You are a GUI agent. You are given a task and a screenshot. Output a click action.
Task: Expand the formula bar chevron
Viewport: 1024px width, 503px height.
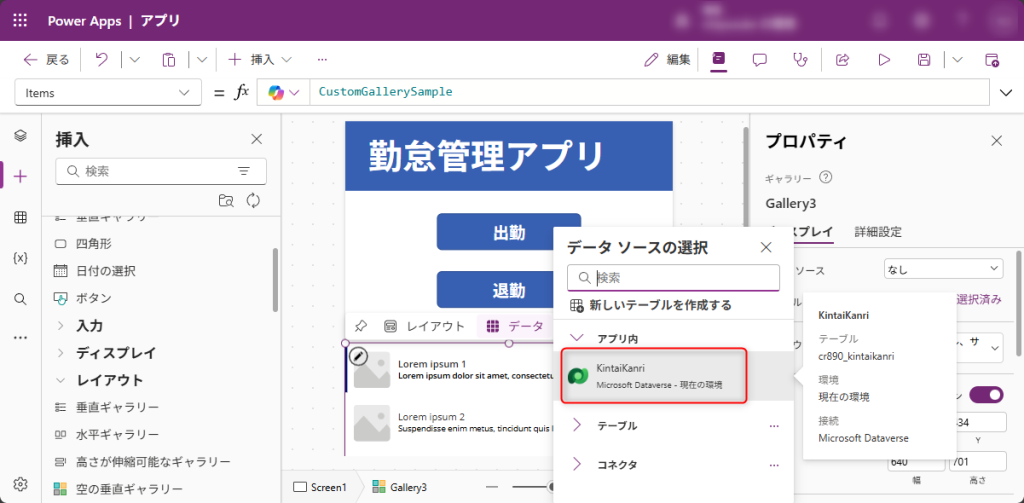click(x=1006, y=93)
